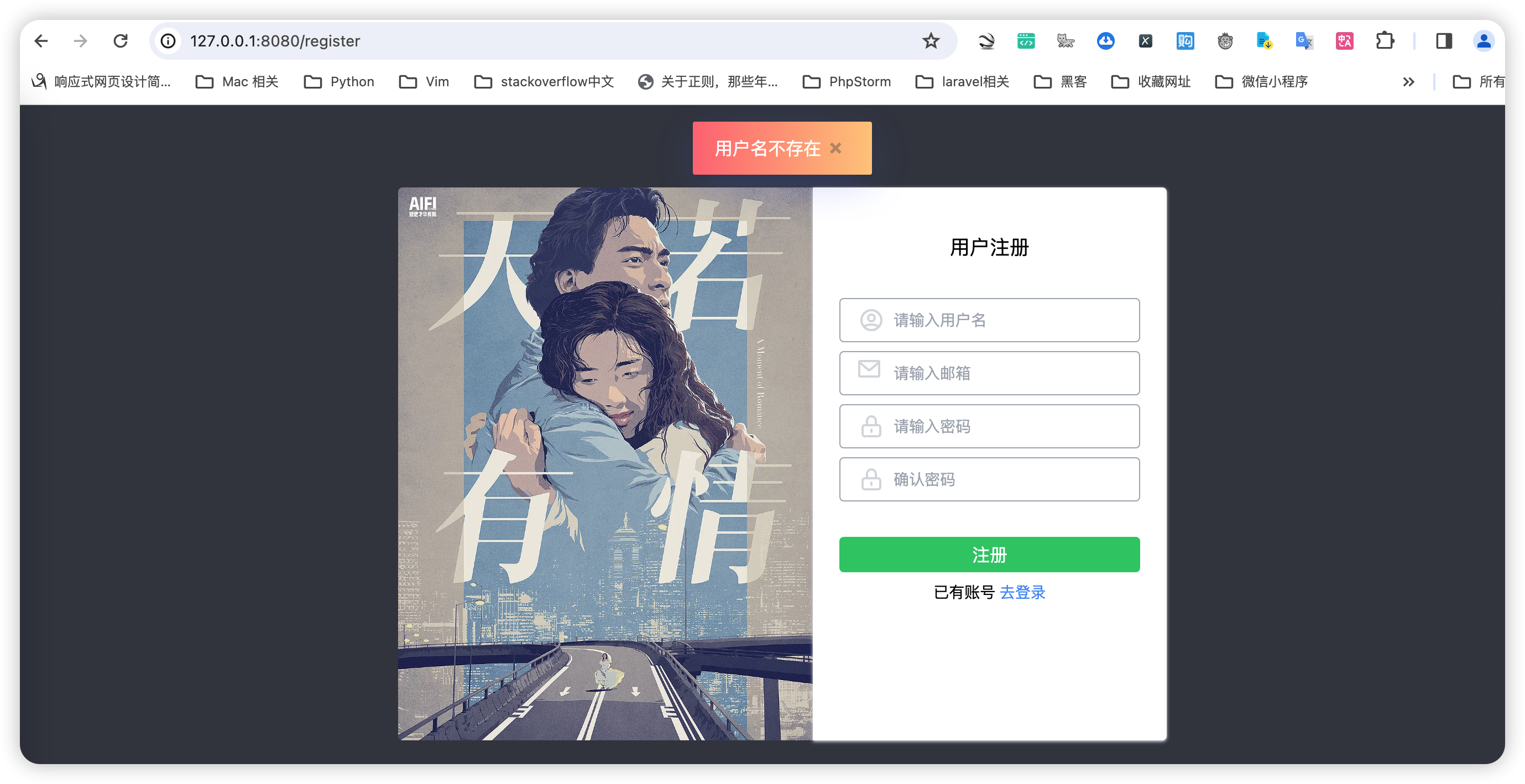Click the Google Translate extension icon
This screenshot has height=784, width=1525.
pos(1304,40)
